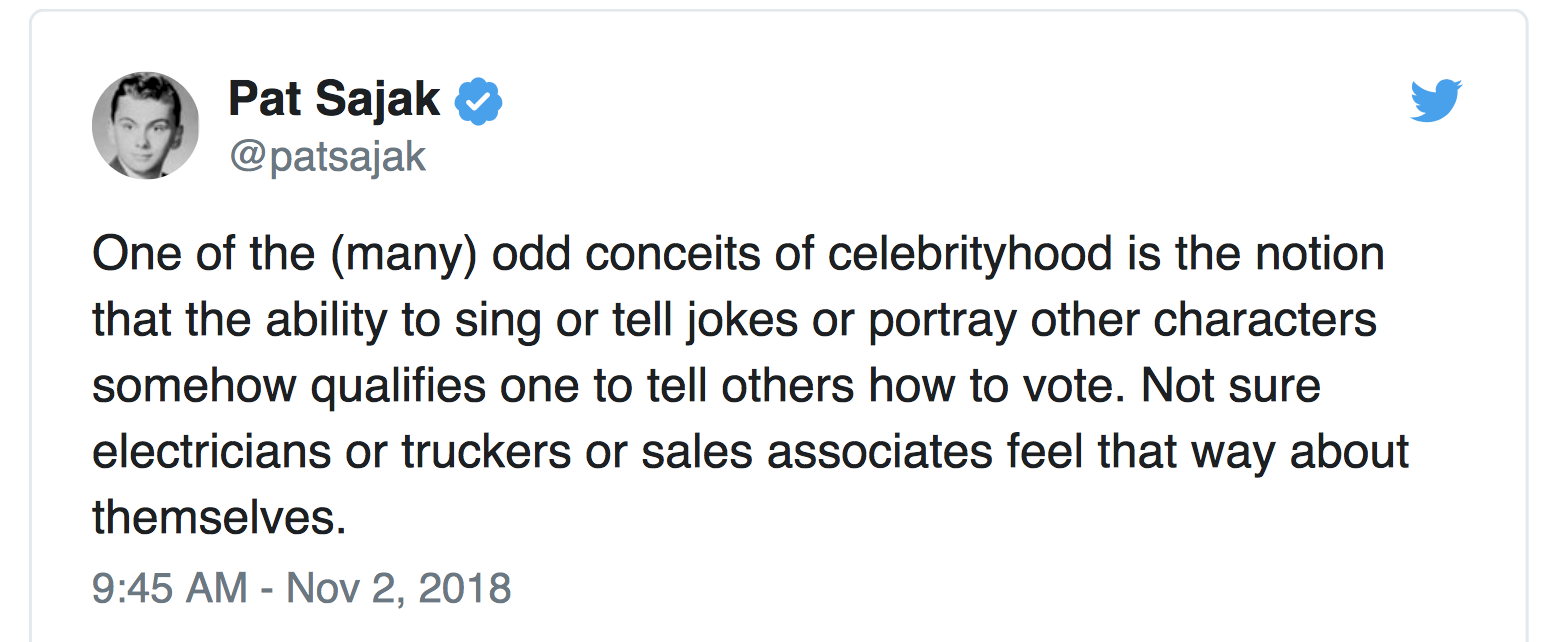Click the word "electricians" in the tweet
This screenshot has width=1548, height=642.
point(212,451)
